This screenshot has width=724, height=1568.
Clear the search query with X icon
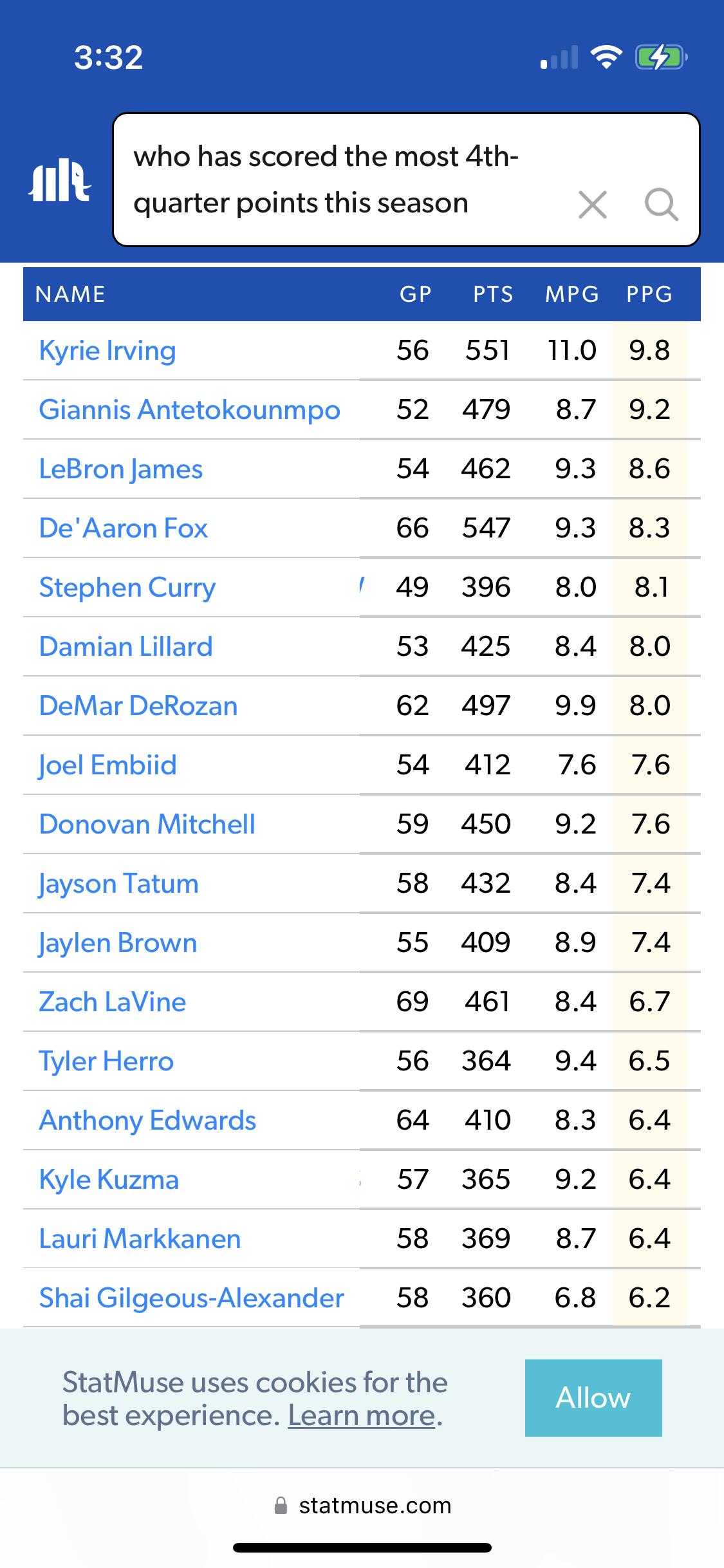tap(592, 205)
